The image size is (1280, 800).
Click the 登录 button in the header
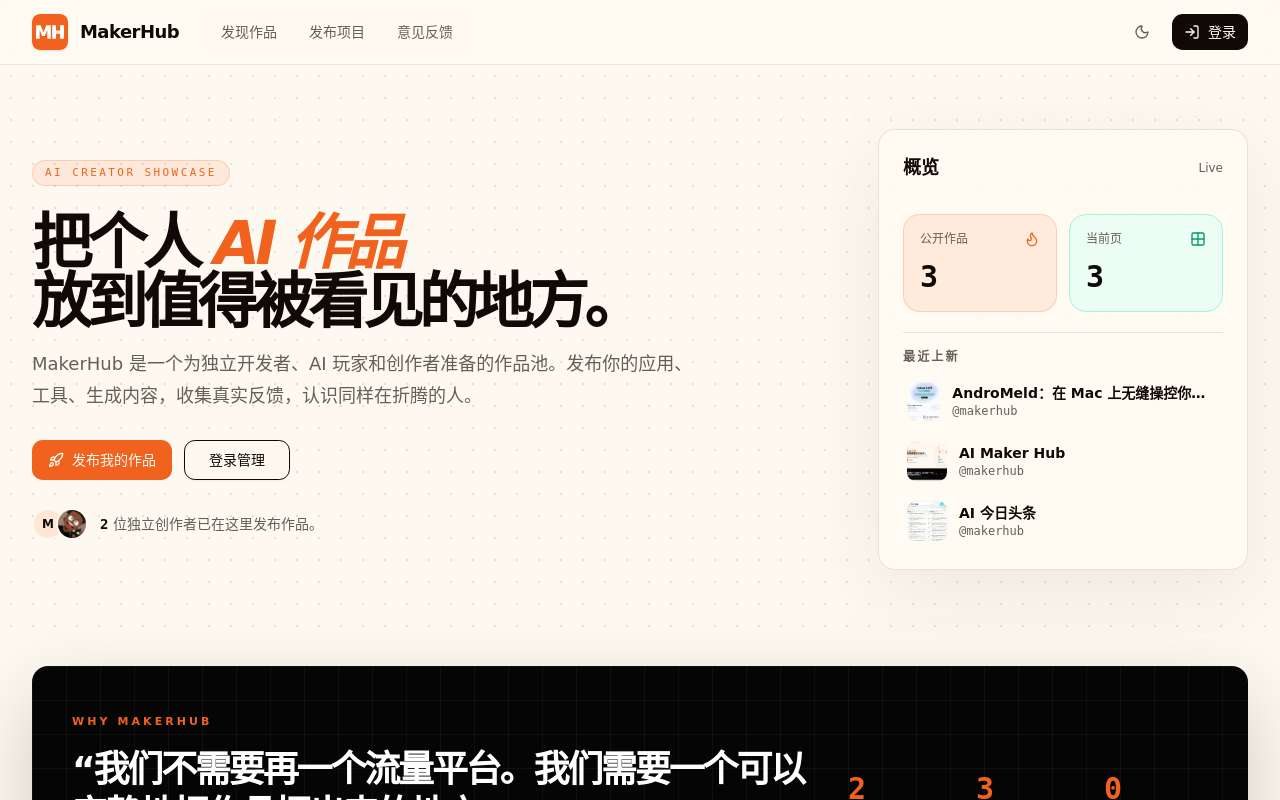click(1210, 32)
